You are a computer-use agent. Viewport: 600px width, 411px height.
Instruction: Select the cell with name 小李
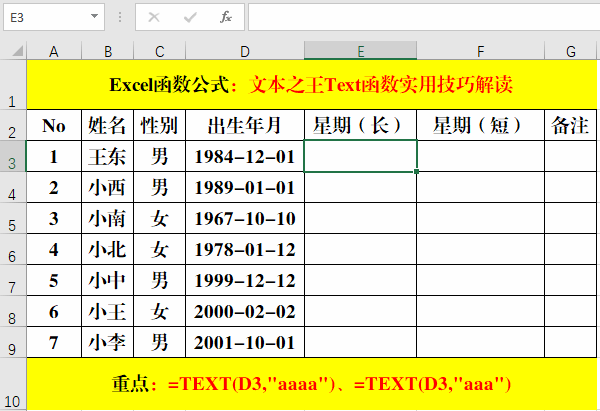click(x=108, y=343)
